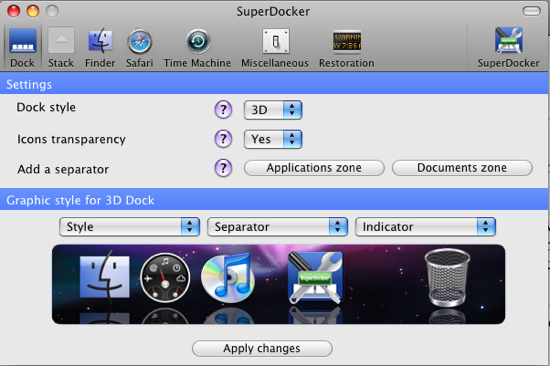Image resolution: width=550 pixels, height=366 pixels.
Task: Open the Style popup menu
Action: (129, 227)
